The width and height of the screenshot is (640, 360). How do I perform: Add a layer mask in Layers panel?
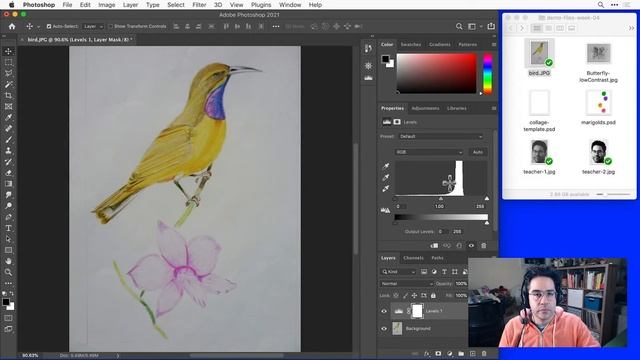coord(438,353)
